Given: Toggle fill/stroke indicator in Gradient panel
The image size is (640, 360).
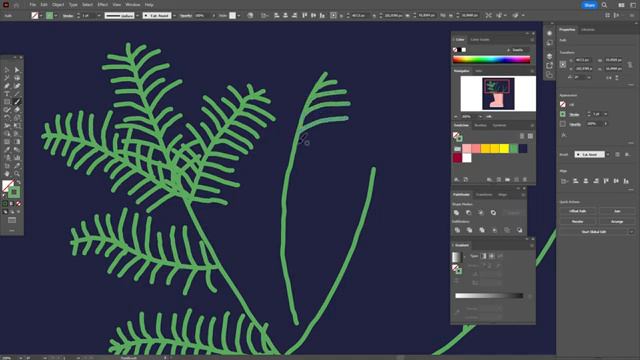Looking at the screenshot, I should (457, 269).
